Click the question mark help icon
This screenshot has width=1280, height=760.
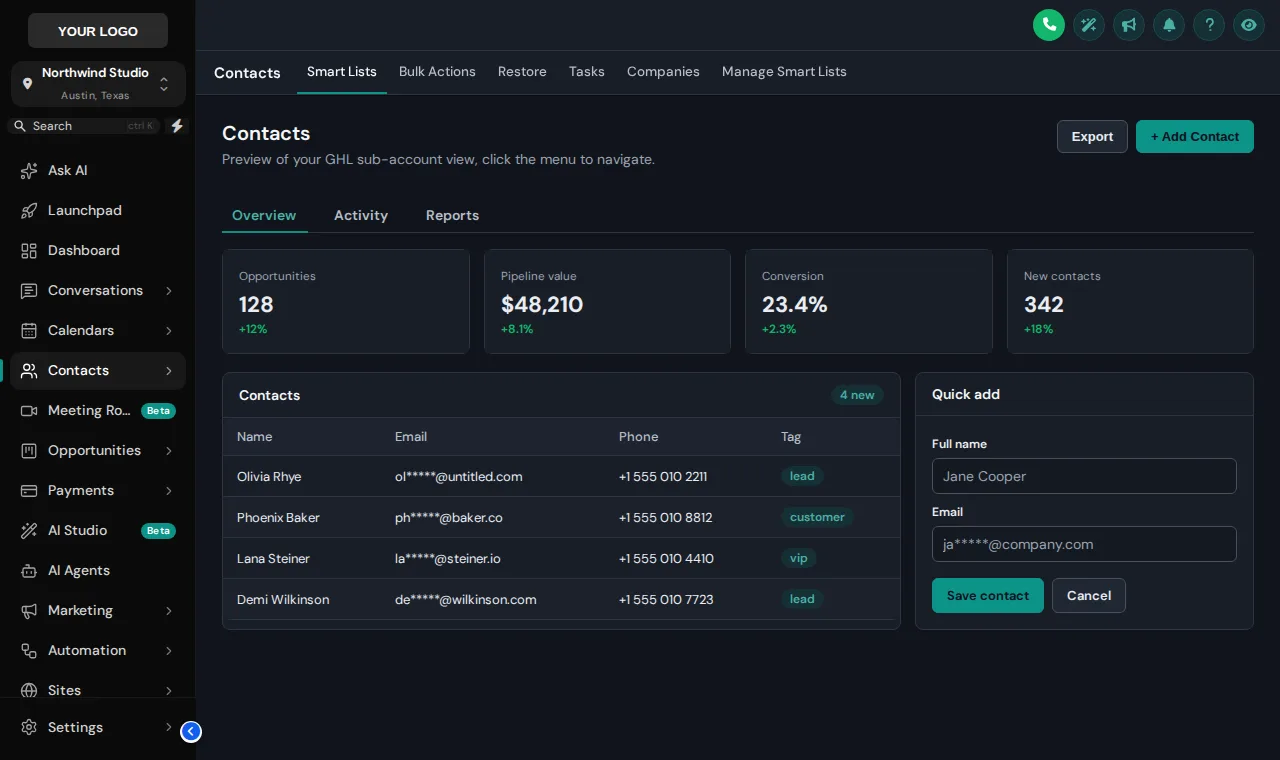(x=1209, y=25)
